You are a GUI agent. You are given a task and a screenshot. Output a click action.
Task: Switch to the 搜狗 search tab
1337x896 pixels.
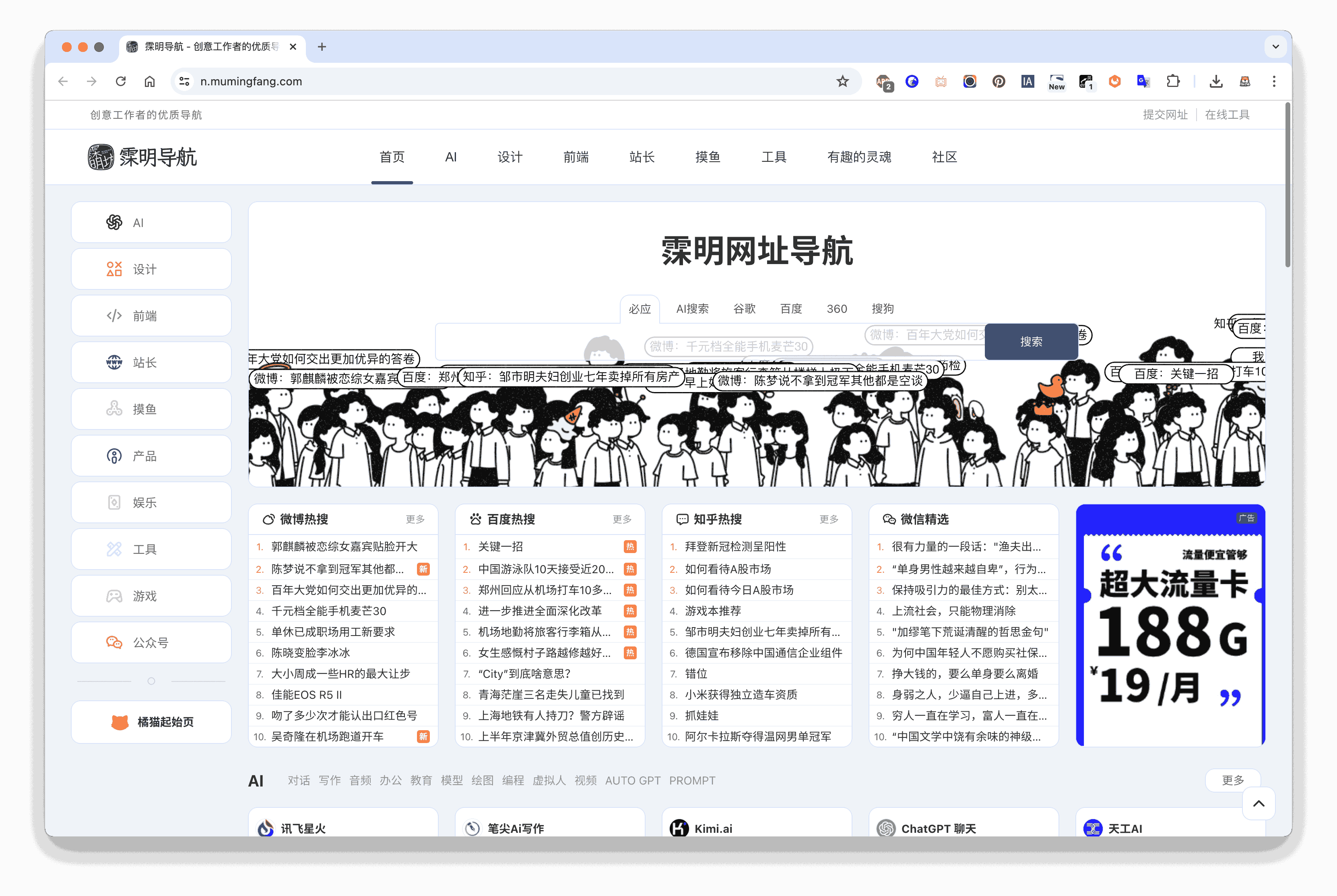[883, 309]
